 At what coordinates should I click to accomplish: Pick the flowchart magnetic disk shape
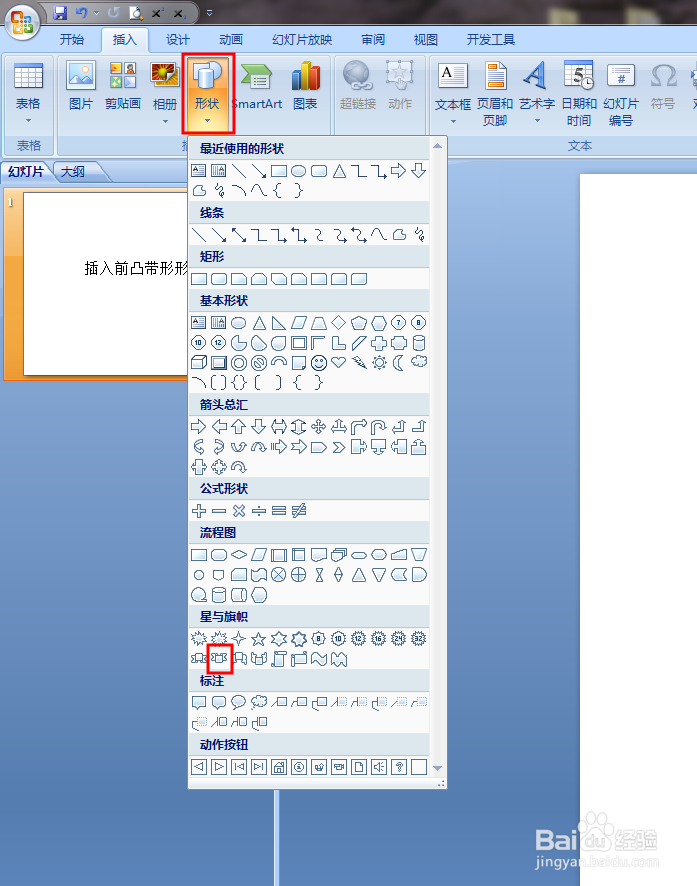coord(219,595)
